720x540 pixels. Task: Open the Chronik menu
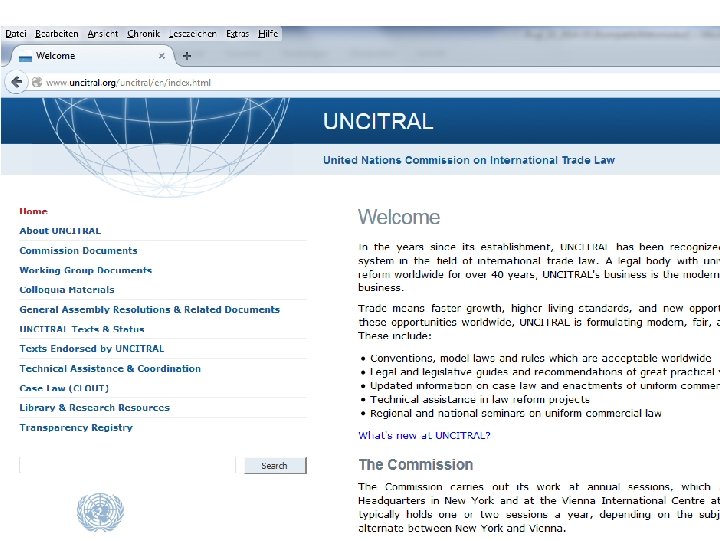tap(144, 34)
